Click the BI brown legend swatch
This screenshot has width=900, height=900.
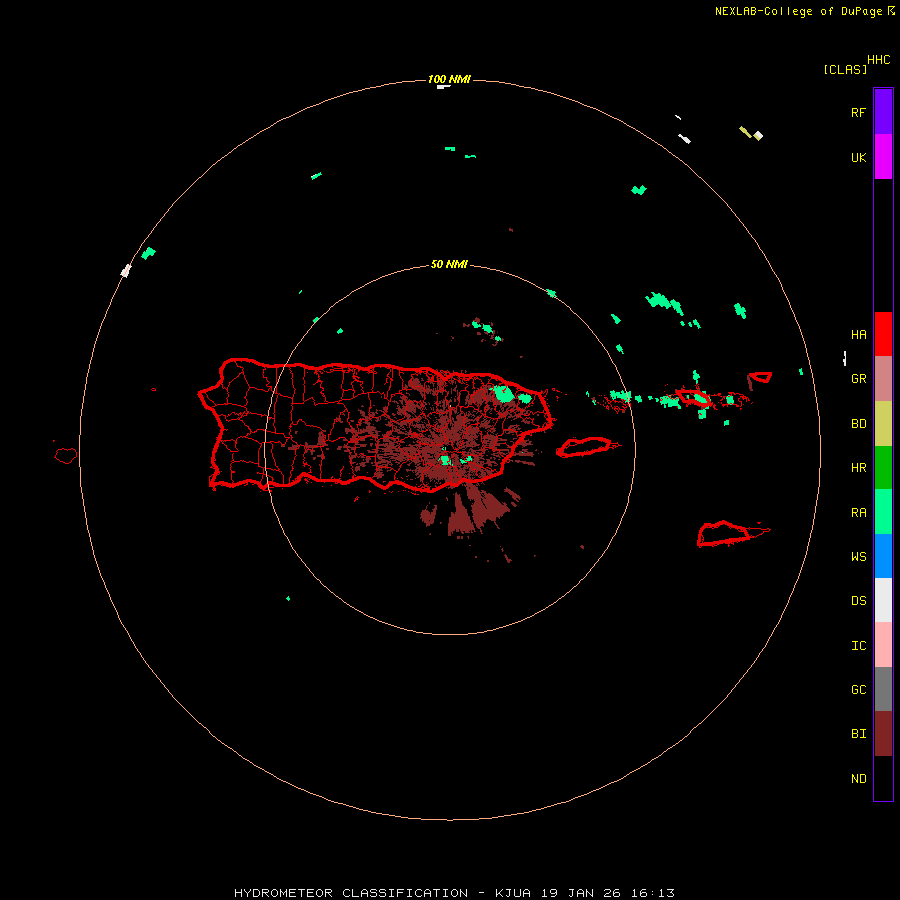[883, 734]
